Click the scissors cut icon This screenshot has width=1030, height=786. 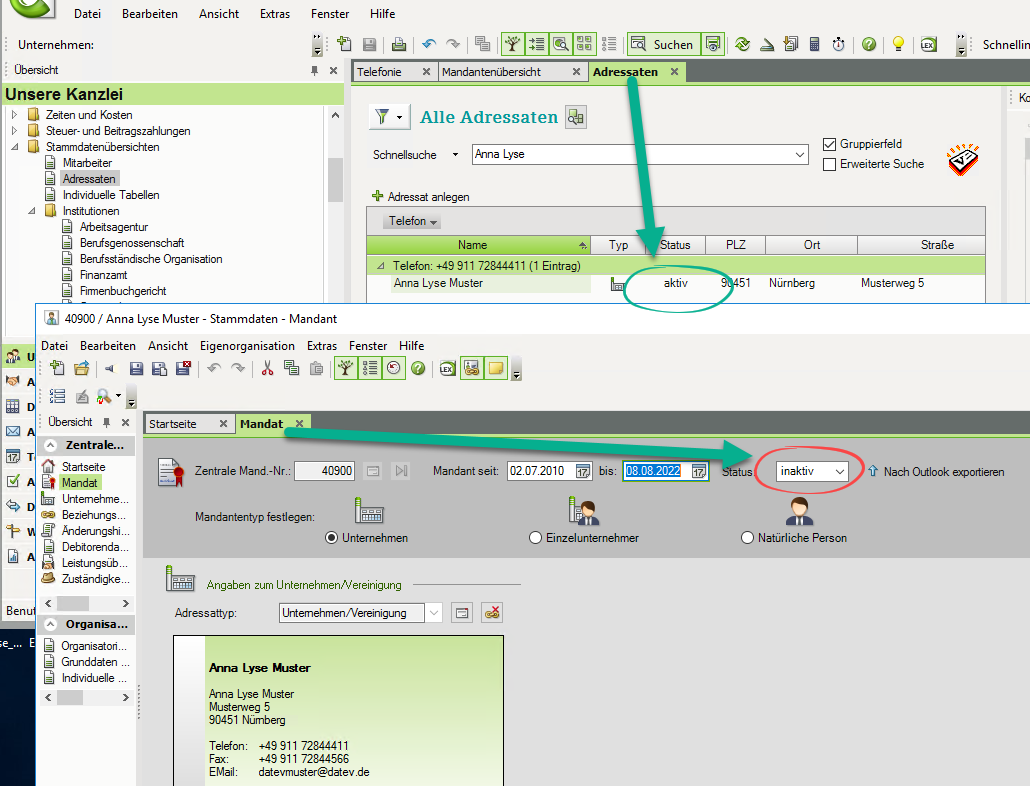[267, 368]
